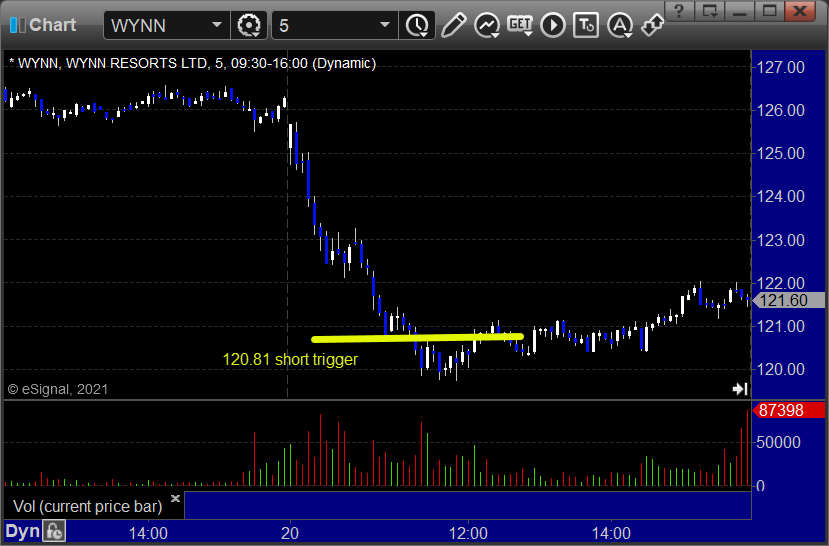Open the time template clock icon

coord(417,25)
